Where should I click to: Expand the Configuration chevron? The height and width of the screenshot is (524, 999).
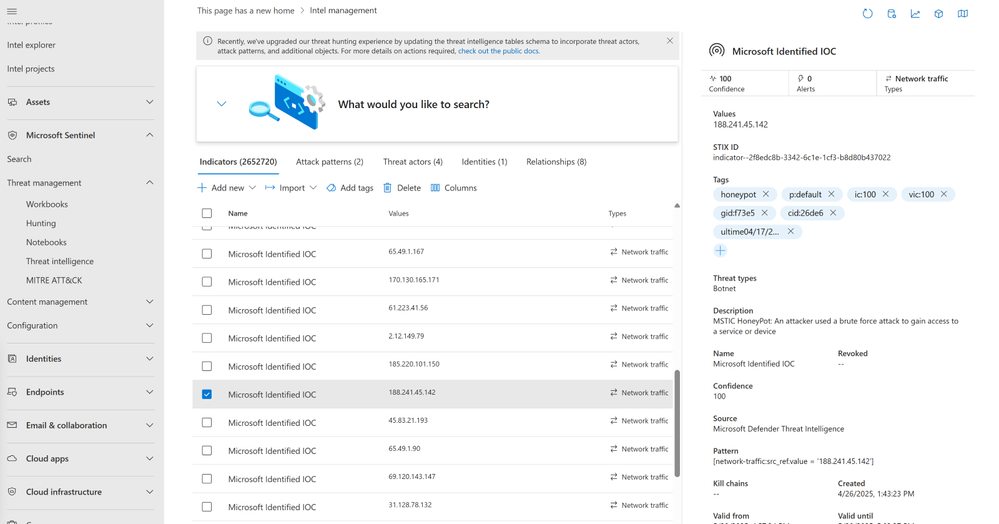149,325
